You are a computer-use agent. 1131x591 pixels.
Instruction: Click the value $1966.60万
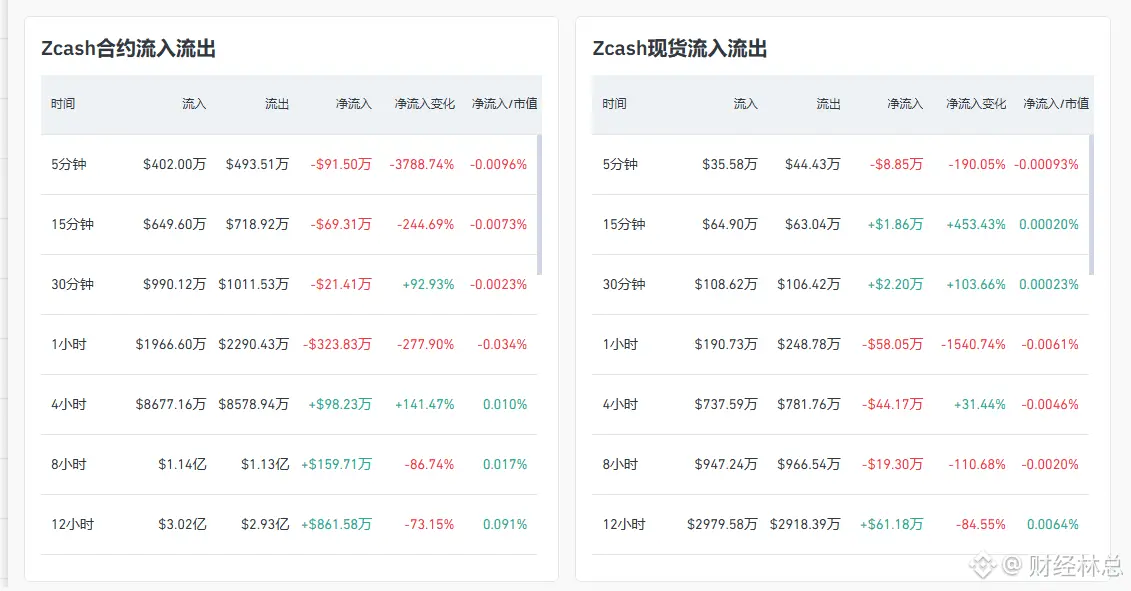pos(171,344)
